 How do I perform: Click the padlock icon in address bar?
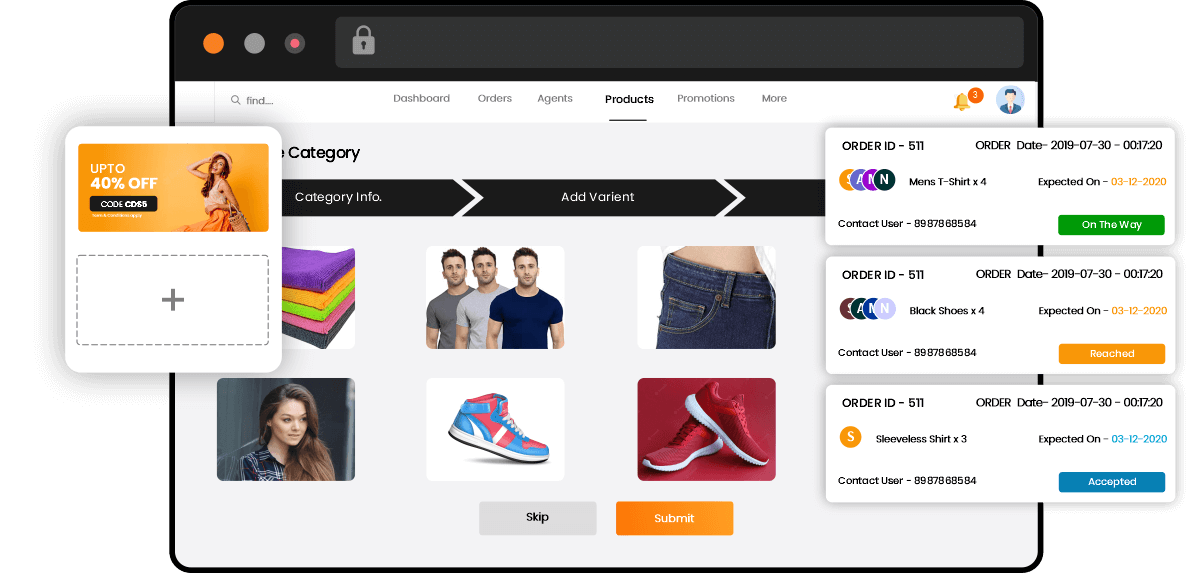(363, 41)
